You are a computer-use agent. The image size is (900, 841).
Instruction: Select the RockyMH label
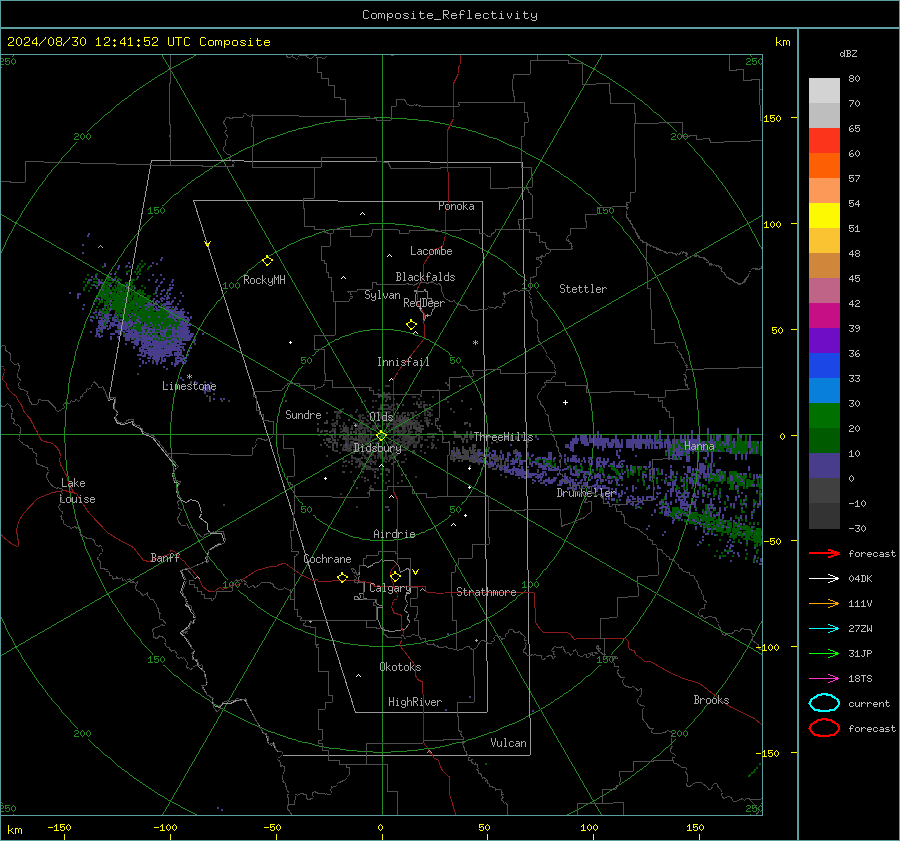264,280
